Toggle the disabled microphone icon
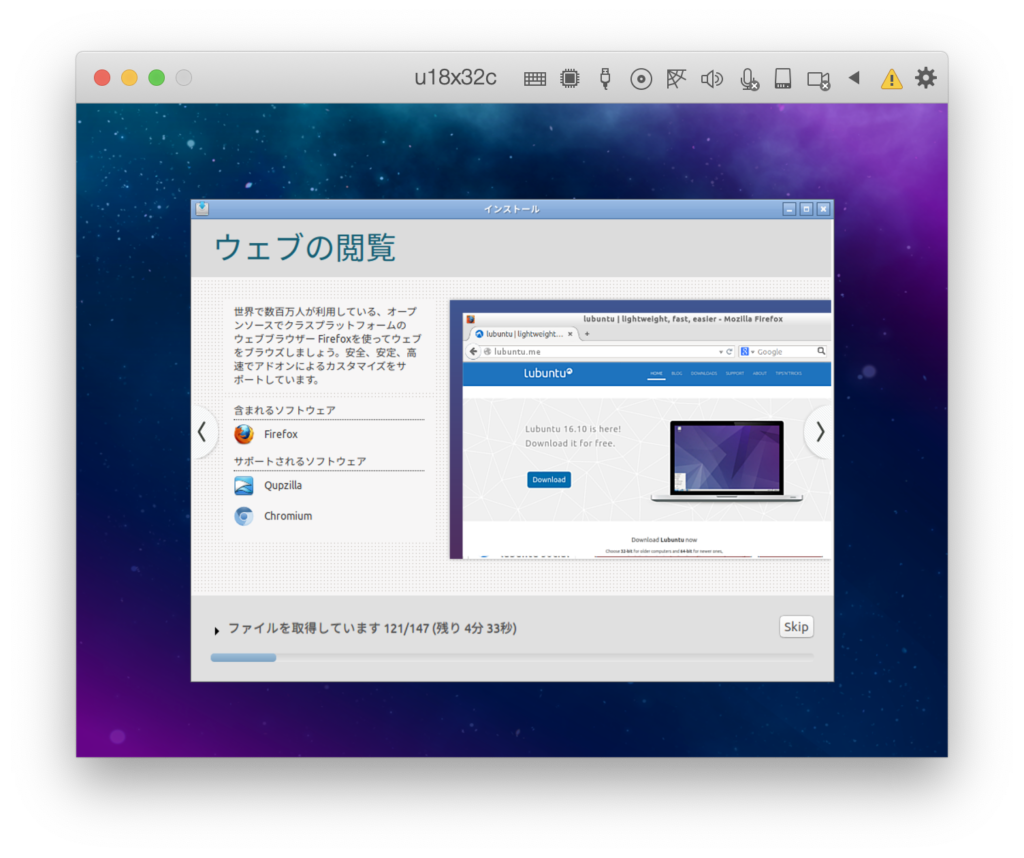Image resolution: width=1024 pixels, height=858 pixels. tap(748, 79)
